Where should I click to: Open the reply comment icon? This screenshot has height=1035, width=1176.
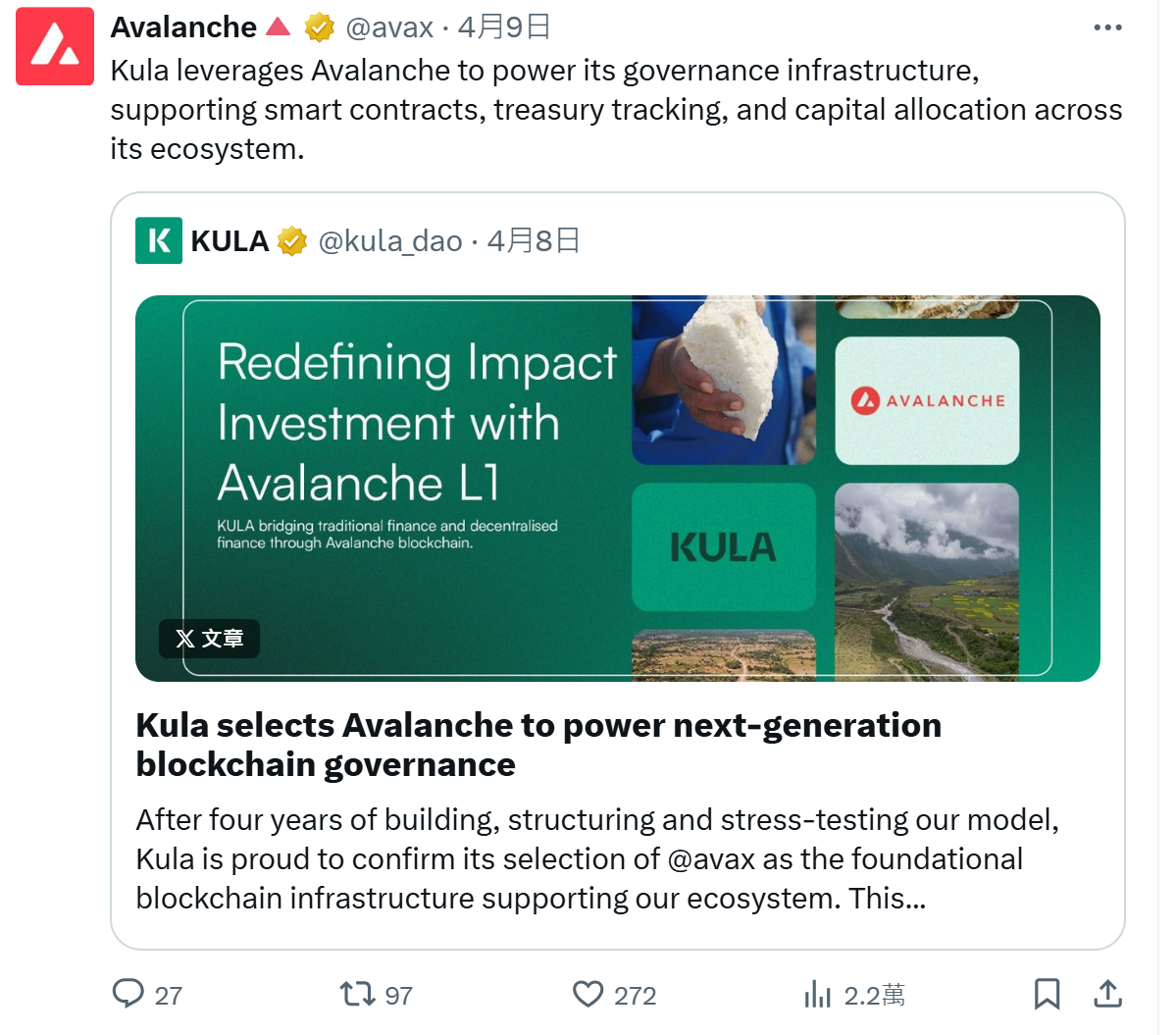coord(128,994)
